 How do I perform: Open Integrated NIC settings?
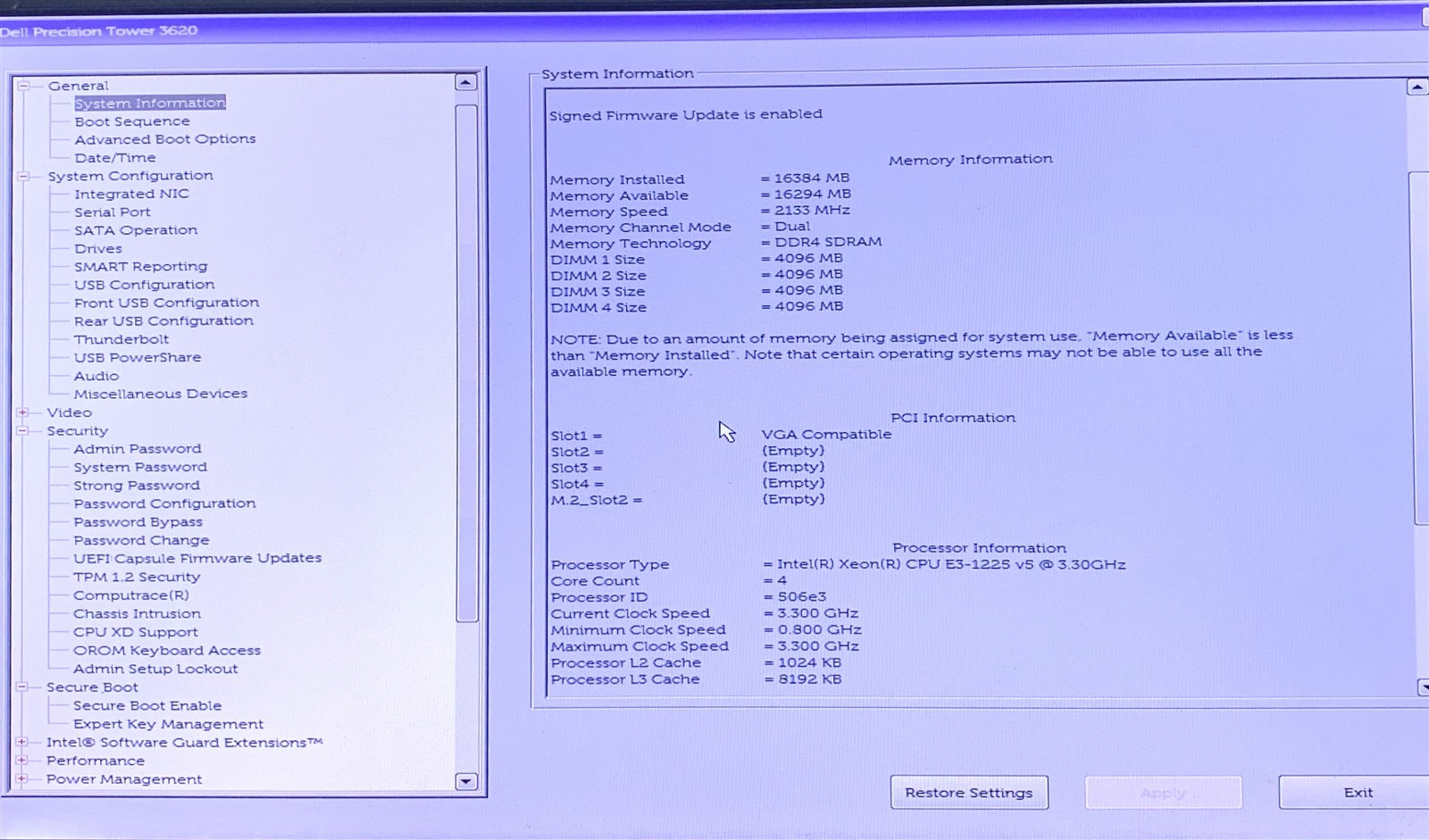coord(131,194)
